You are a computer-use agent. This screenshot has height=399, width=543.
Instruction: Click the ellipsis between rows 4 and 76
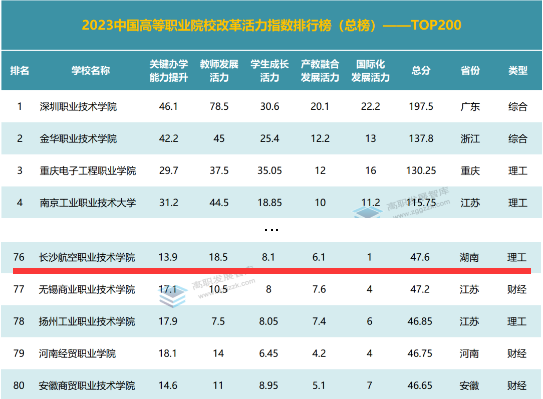[271, 230]
